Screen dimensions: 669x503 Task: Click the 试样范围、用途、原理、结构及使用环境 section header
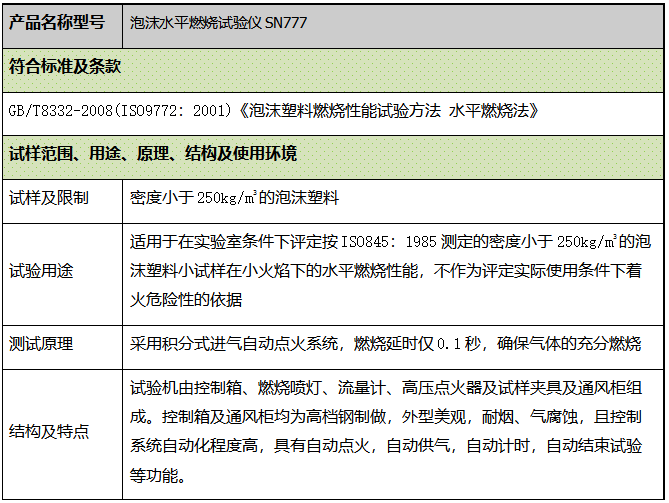coord(152,155)
